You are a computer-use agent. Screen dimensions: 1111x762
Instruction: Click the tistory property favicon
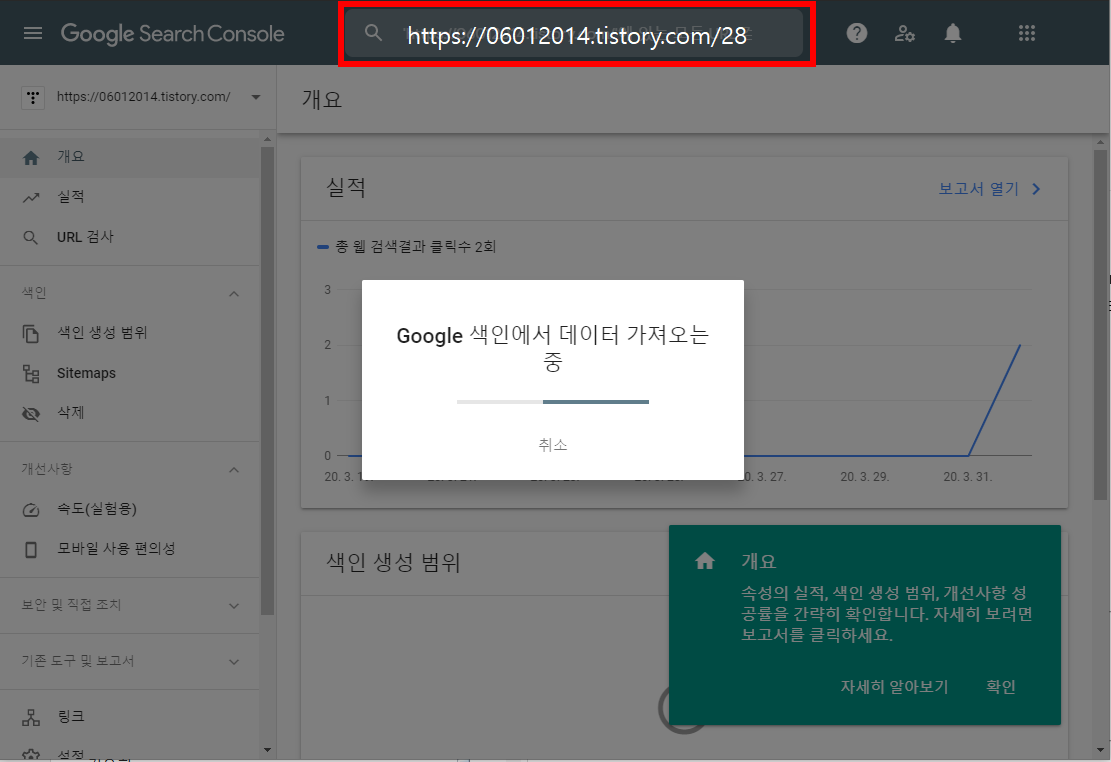pyautogui.click(x=33, y=97)
